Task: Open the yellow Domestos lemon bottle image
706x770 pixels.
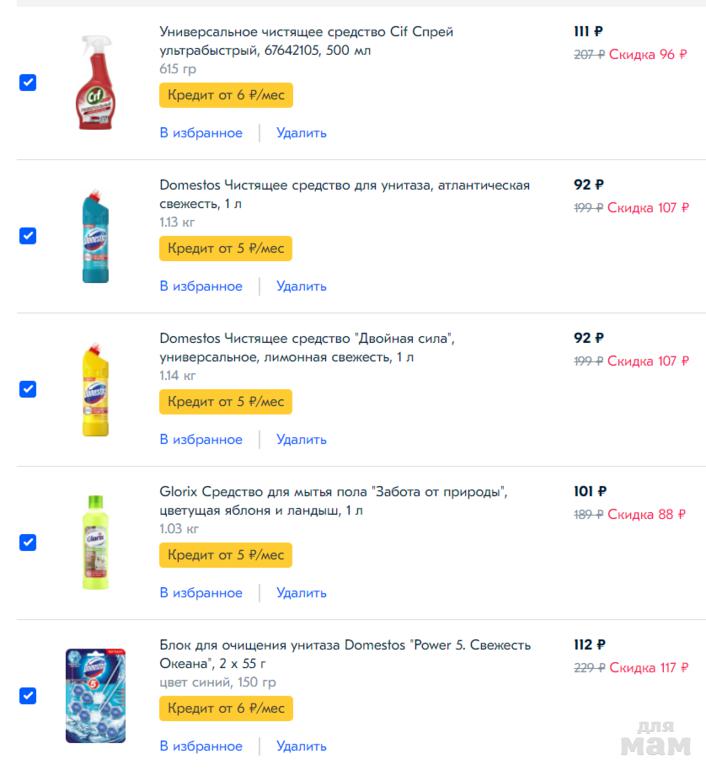Action: pos(95,390)
